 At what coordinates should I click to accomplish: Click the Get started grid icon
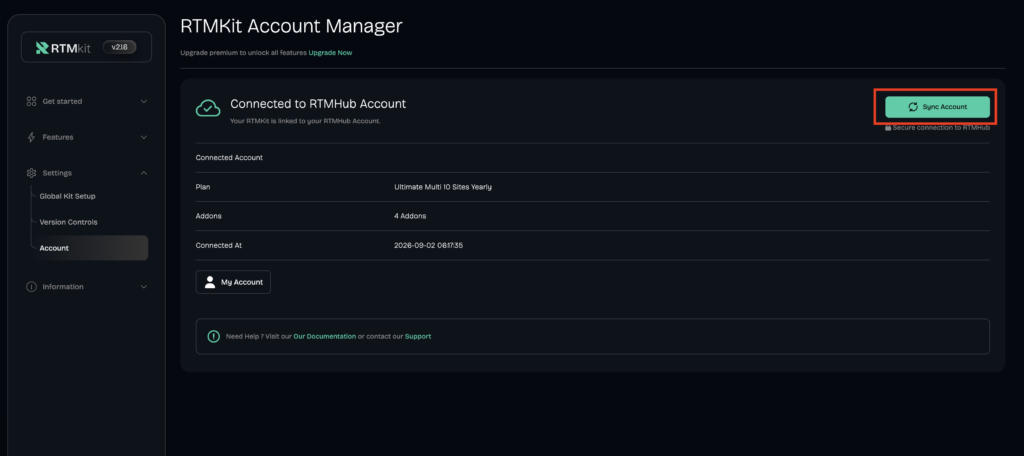pos(31,101)
